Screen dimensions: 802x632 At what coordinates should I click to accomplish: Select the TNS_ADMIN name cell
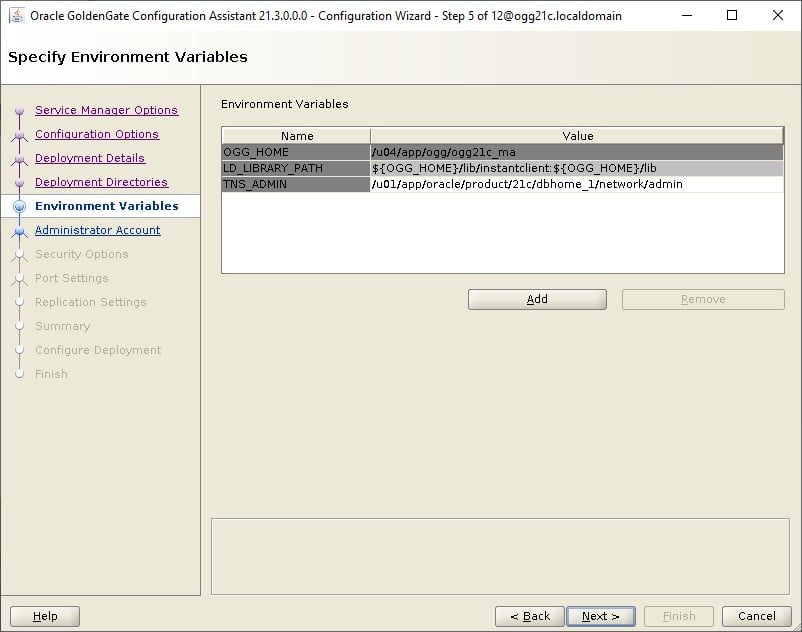(296, 184)
